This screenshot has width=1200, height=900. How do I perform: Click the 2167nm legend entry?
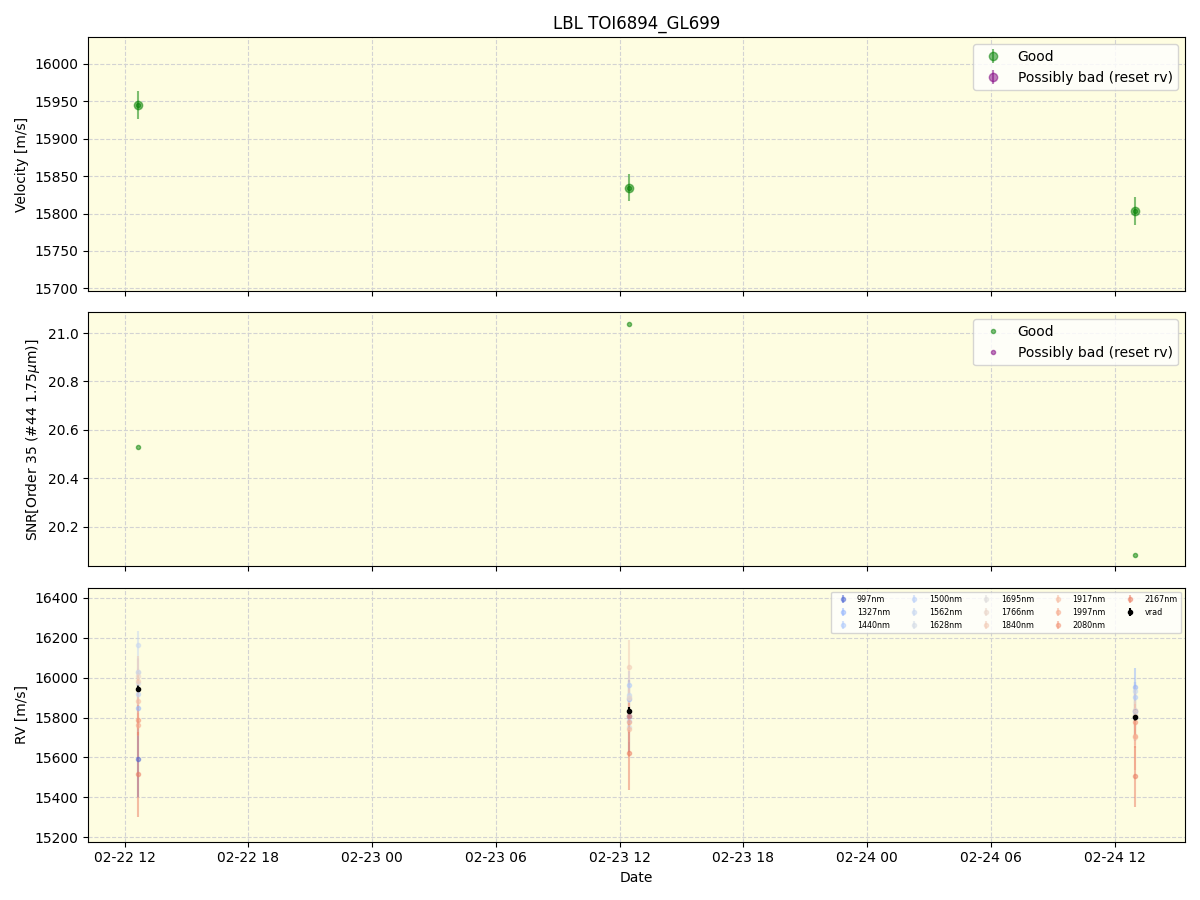click(1161, 599)
